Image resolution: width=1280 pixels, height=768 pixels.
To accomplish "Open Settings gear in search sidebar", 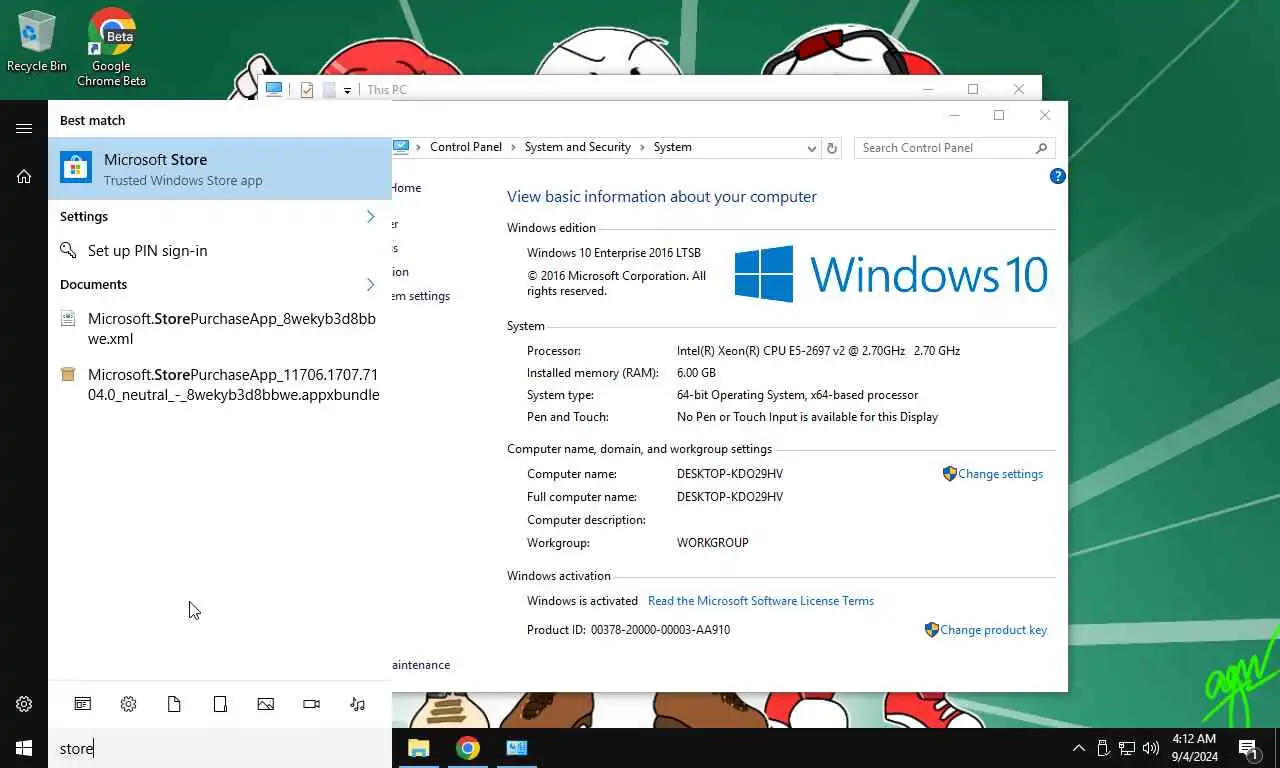I will (x=24, y=704).
